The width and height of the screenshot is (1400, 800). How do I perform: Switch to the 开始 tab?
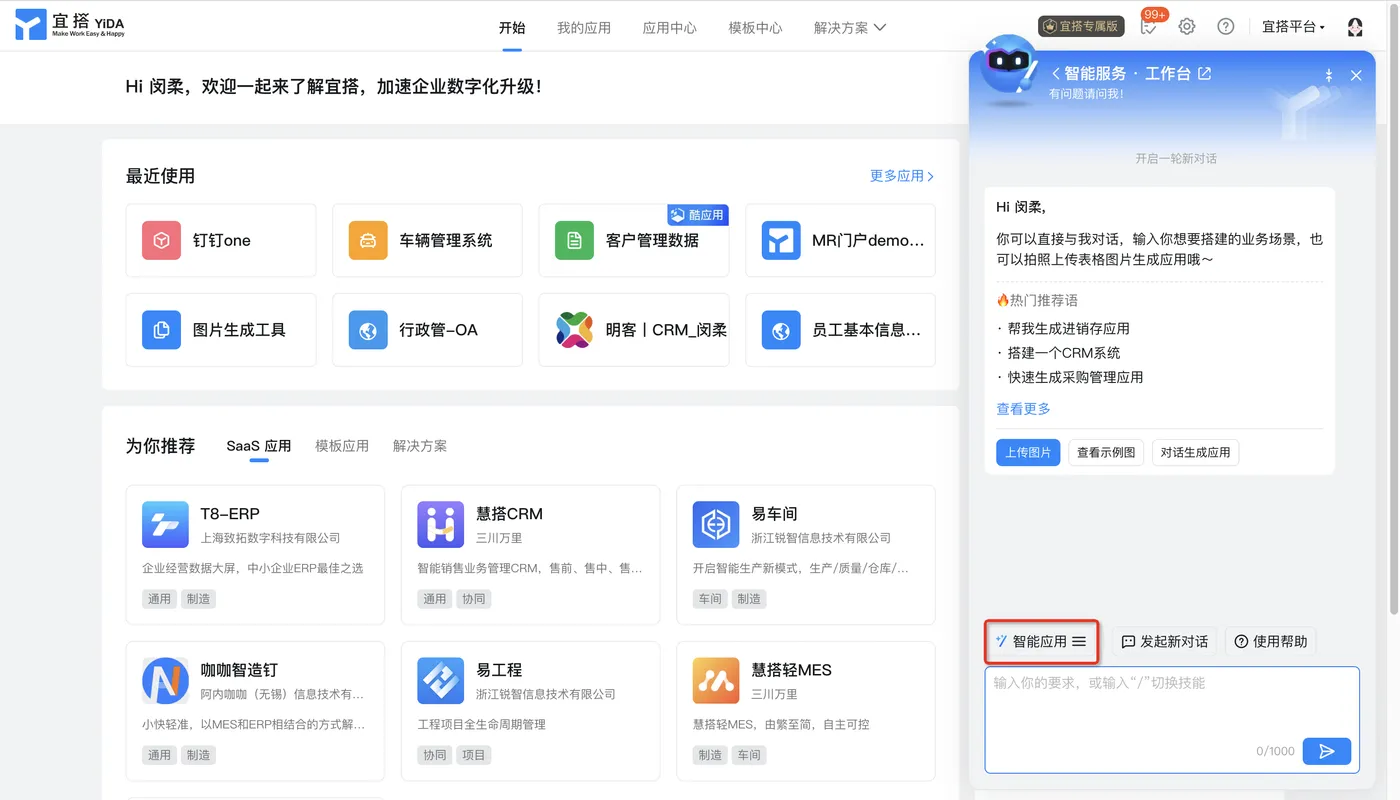point(512,28)
